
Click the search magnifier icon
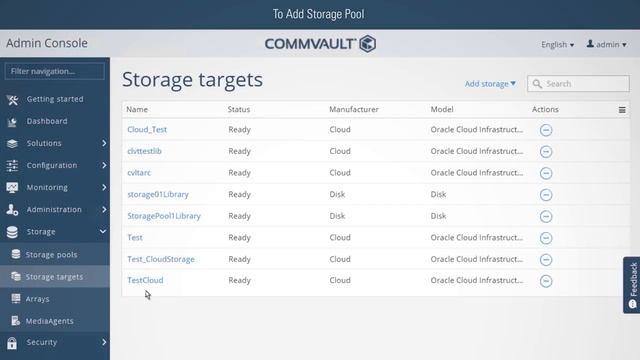pyautogui.click(x=537, y=84)
